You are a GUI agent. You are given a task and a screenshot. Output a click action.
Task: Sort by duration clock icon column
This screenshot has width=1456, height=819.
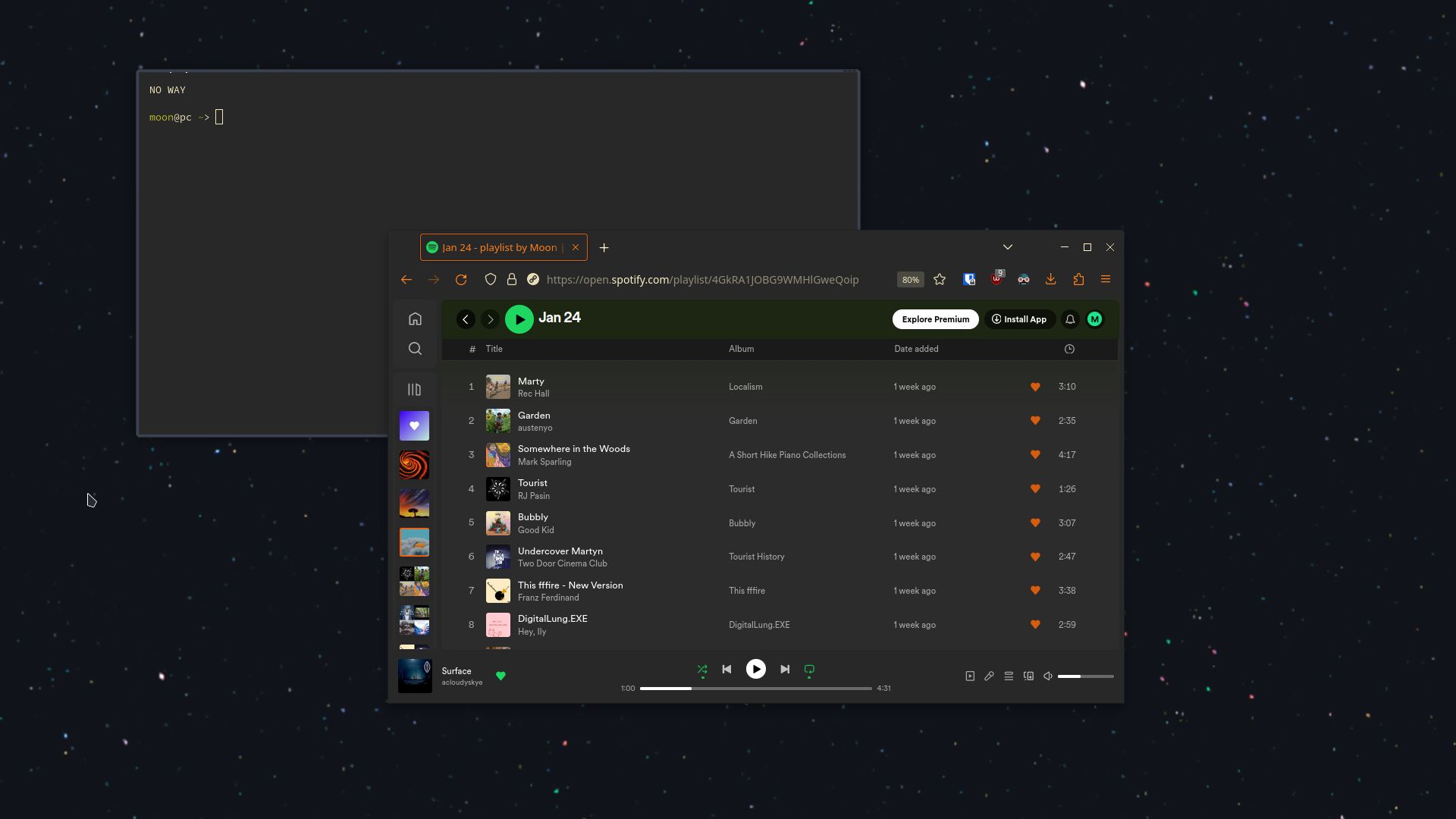click(x=1069, y=349)
